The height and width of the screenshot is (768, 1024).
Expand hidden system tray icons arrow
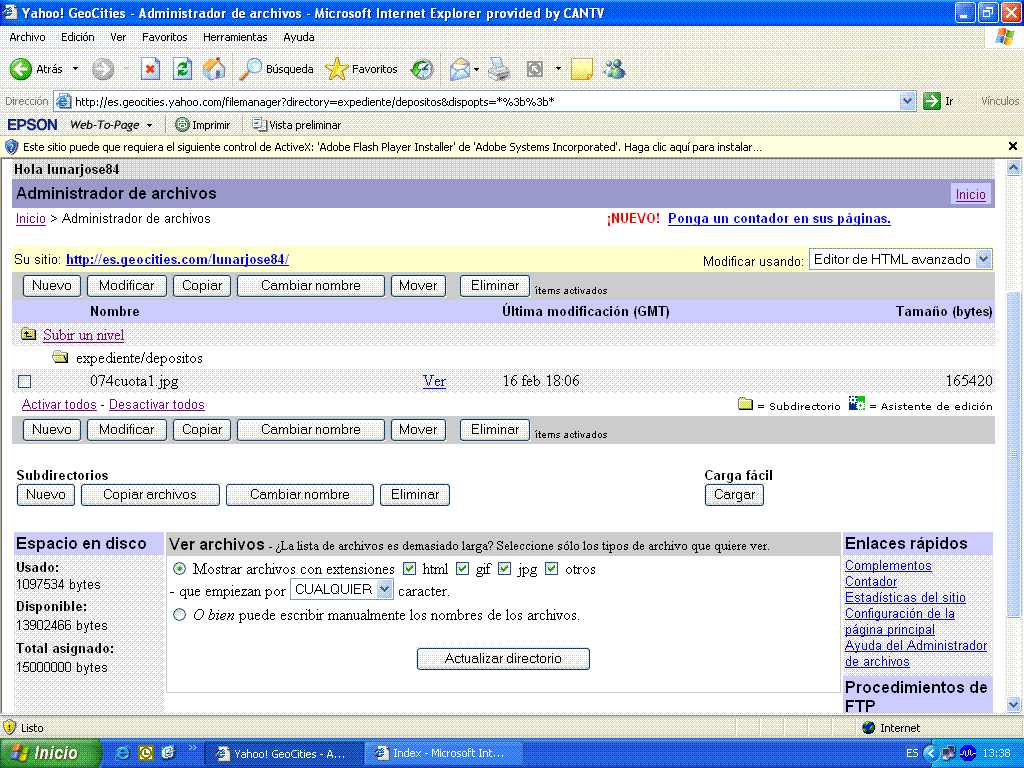[931, 754]
